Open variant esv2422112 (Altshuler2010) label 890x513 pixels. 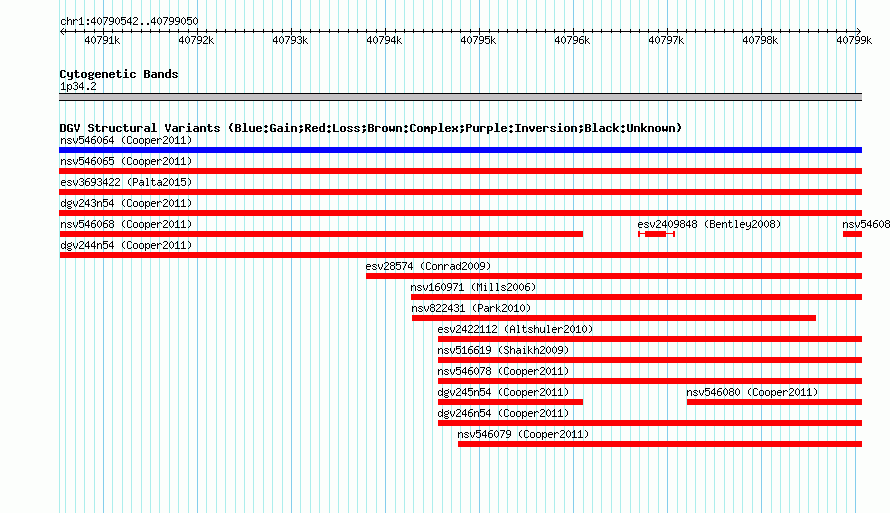tap(515, 329)
